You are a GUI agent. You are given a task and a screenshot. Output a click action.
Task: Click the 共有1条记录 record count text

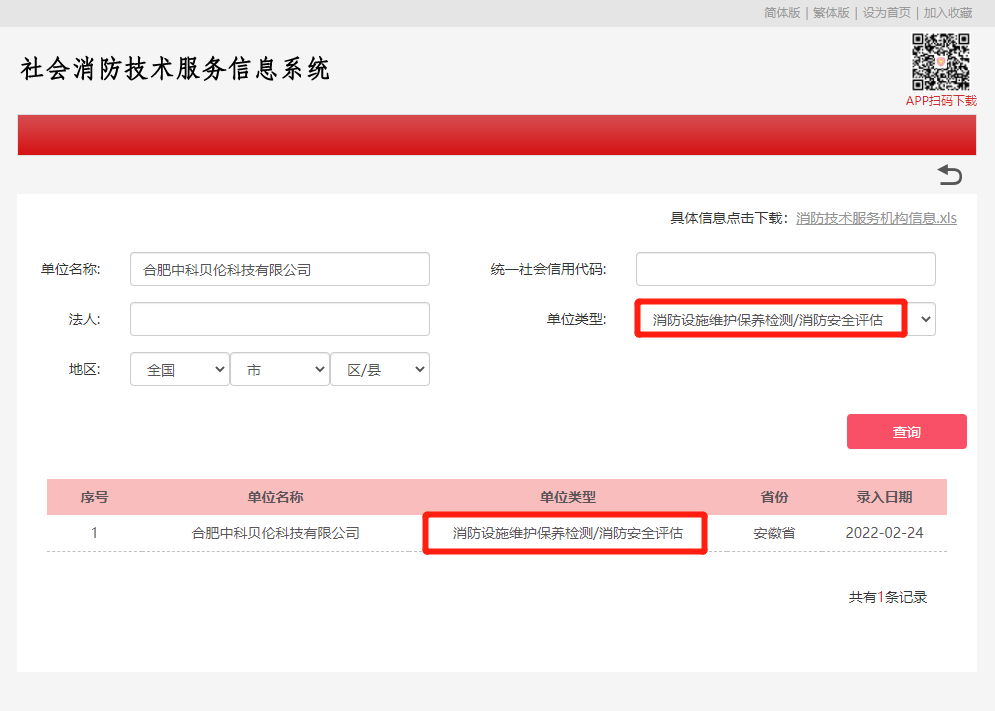(x=888, y=597)
